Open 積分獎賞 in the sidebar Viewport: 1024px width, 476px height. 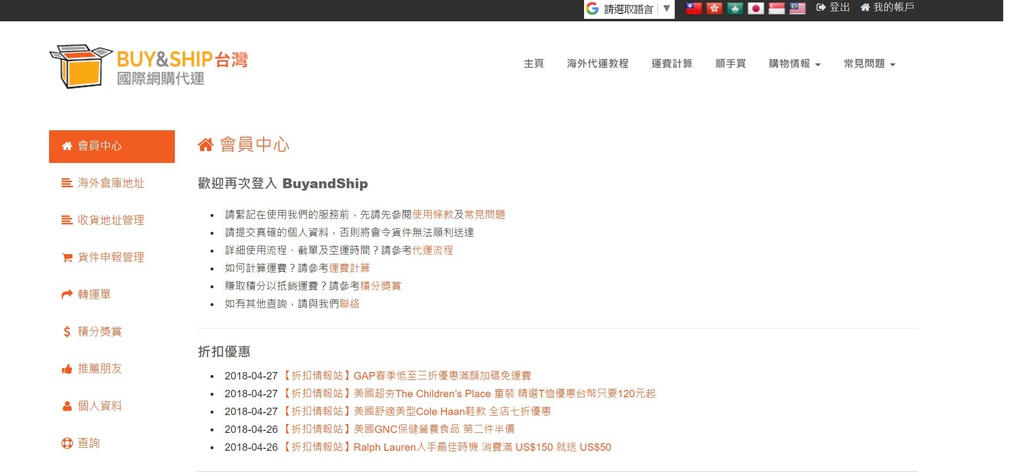(x=99, y=331)
